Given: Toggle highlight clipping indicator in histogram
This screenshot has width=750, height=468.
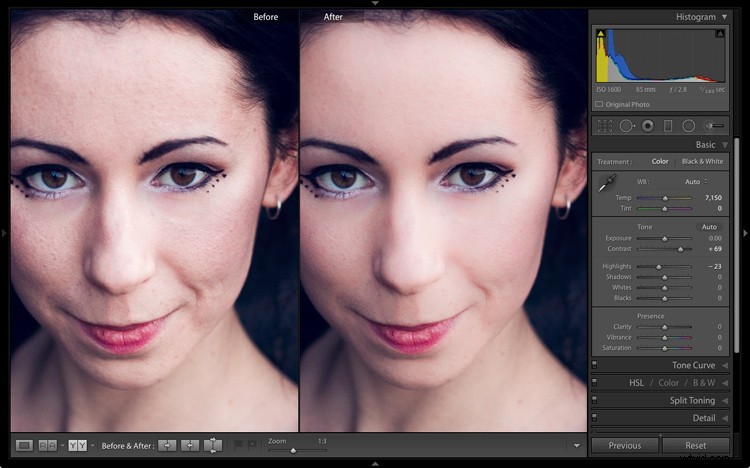Looking at the screenshot, I should click(x=720, y=33).
